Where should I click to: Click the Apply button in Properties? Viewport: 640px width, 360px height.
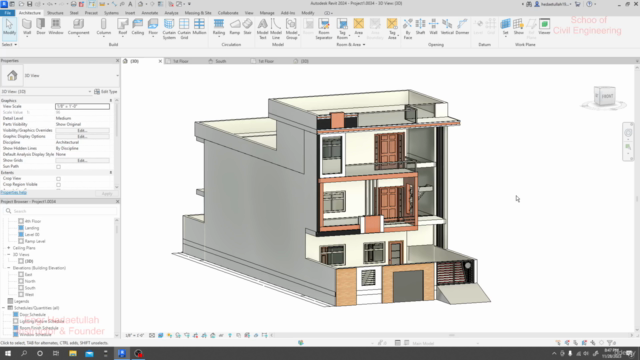pos(107,193)
